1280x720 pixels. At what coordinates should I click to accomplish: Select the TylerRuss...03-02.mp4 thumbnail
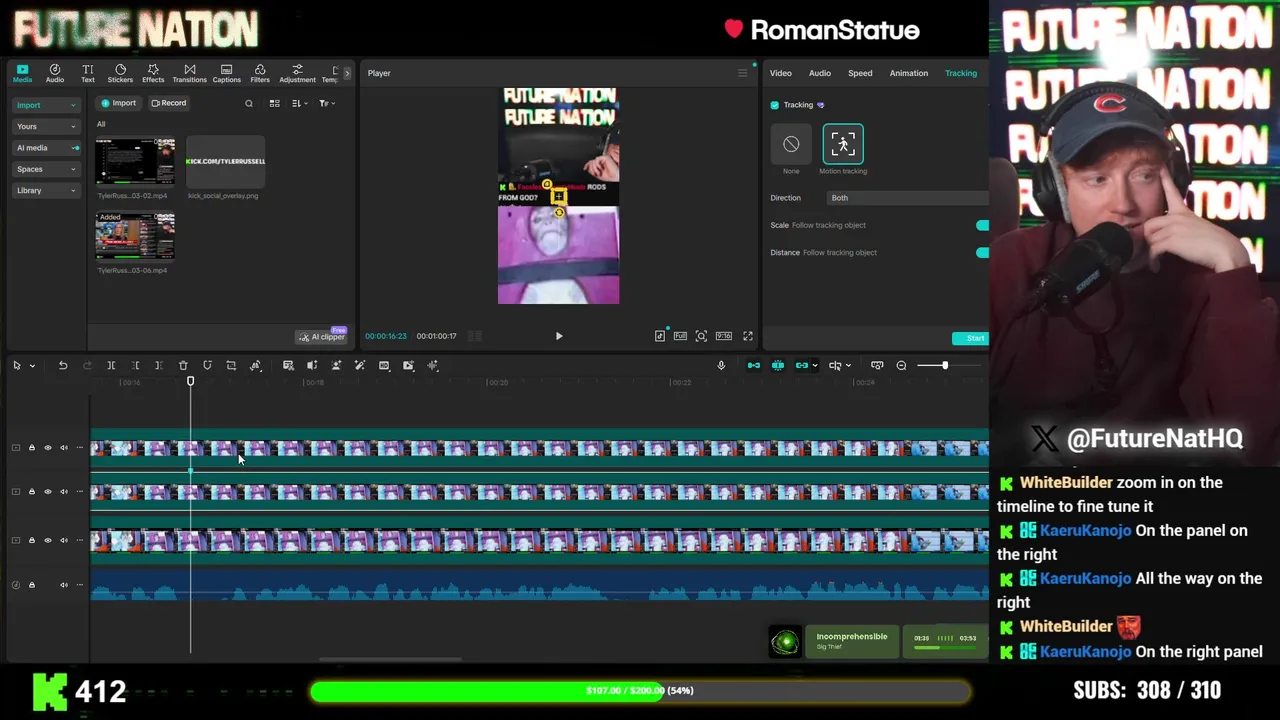click(x=135, y=162)
